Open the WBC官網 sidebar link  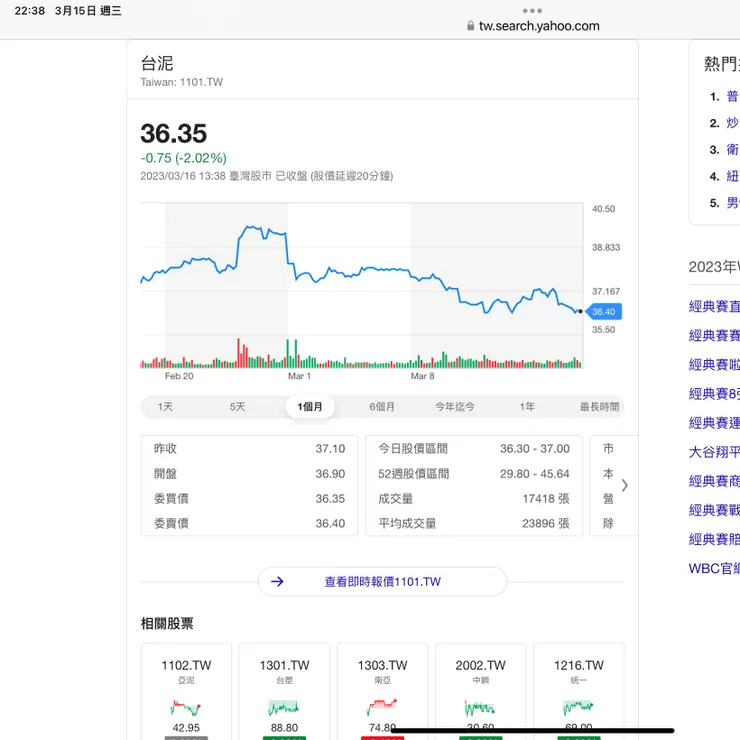(714, 568)
